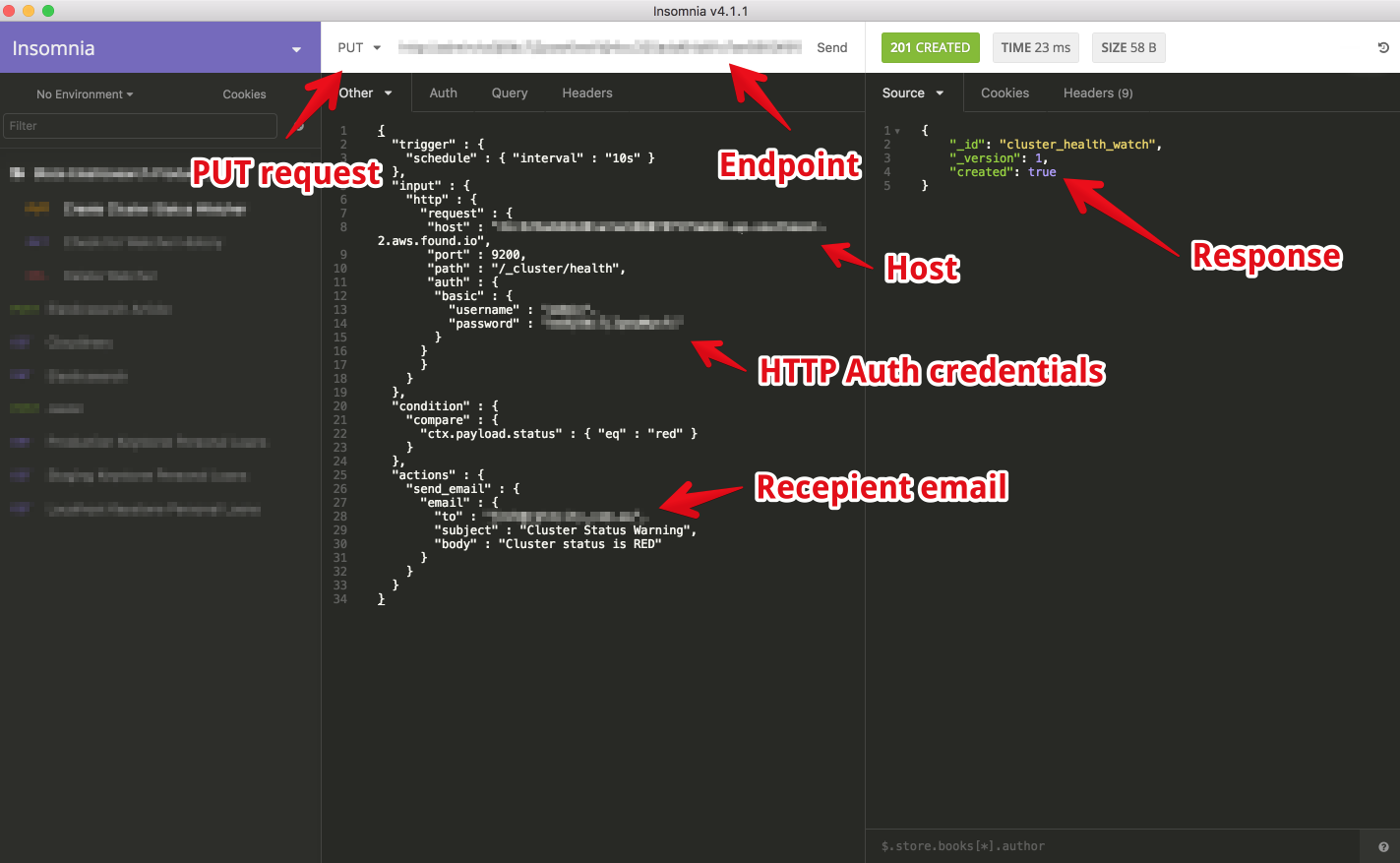Click the folder icon of the top sidebar group
Viewport: 1400px width, 863px height.
click(x=17, y=173)
